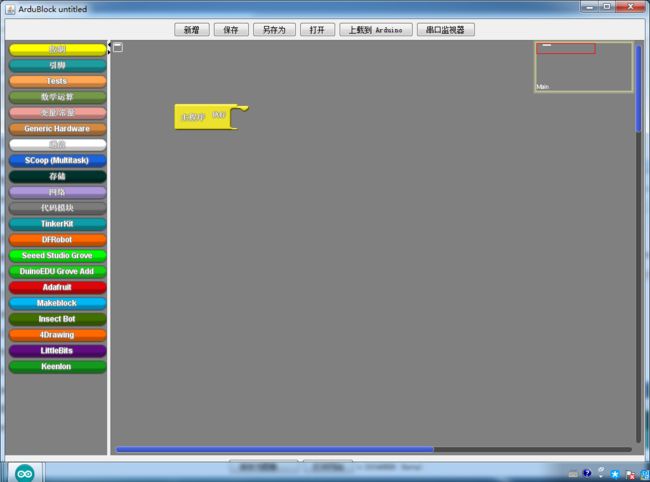The width and height of the screenshot is (650, 482).
Task: Open the yellow 控制 block drawer
Action: point(58,49)
